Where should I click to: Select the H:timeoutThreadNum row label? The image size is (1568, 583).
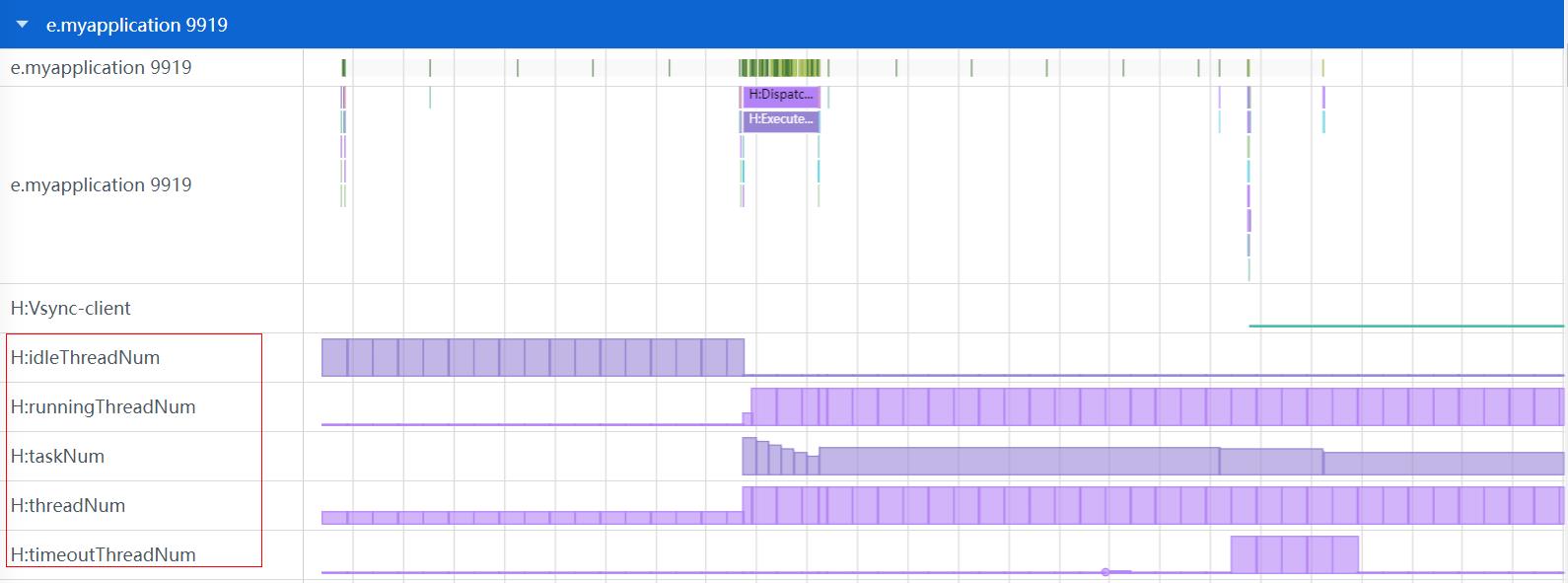pyautogui.click(x=103, y=555)
